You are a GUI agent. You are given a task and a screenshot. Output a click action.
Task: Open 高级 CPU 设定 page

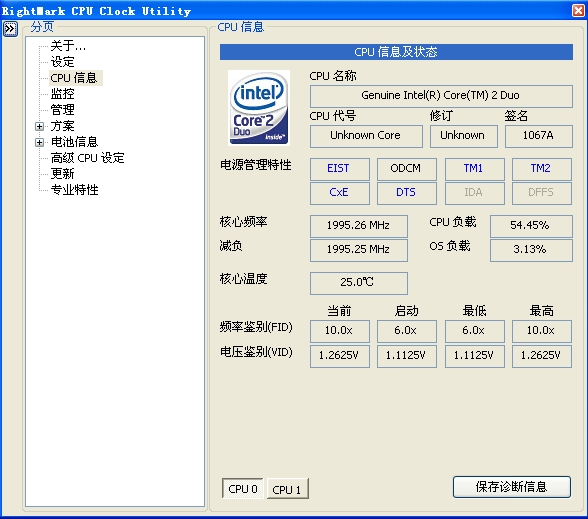(87, 158)
